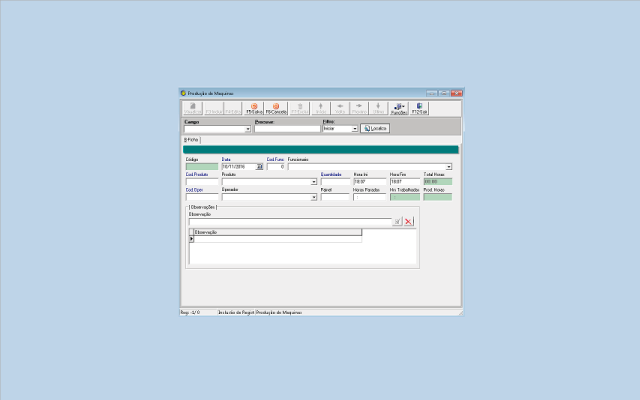Expand the Funcionário dropdown list
Screen dimensions: 640x400
(x=449, y=167)
